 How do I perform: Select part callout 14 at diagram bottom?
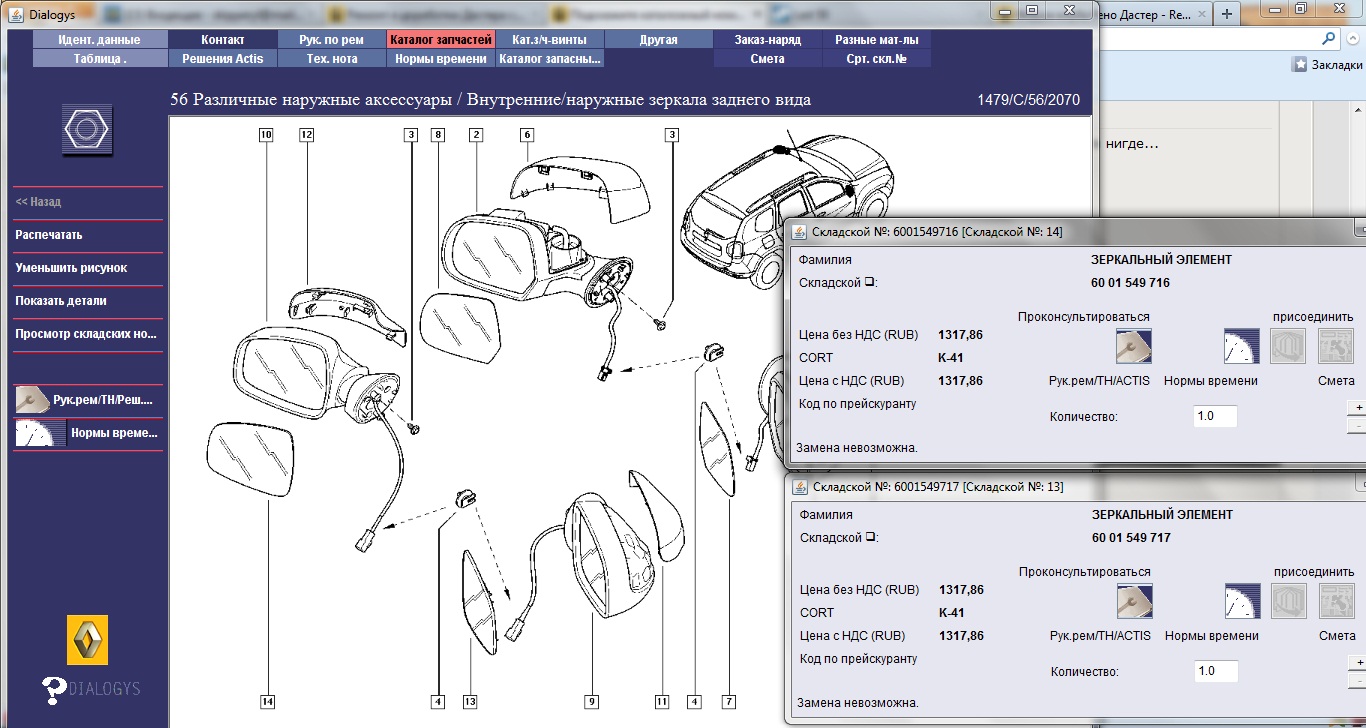point(267,702)
